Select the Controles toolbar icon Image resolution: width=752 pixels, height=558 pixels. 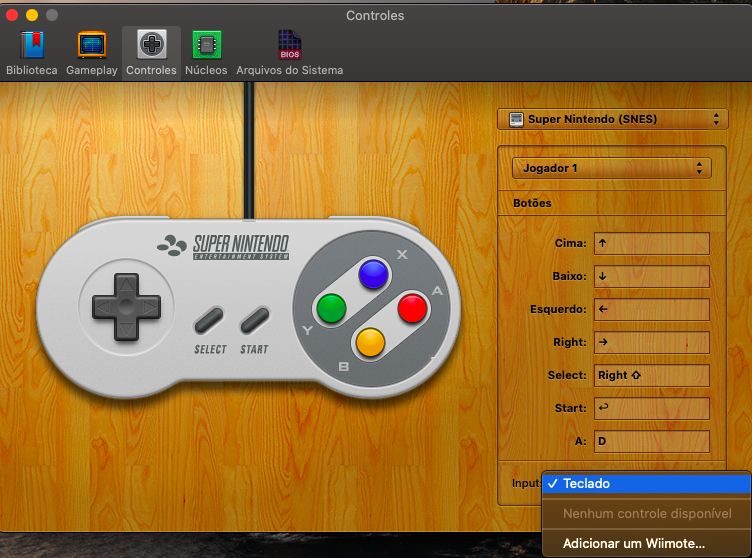[x=152, y=46]
